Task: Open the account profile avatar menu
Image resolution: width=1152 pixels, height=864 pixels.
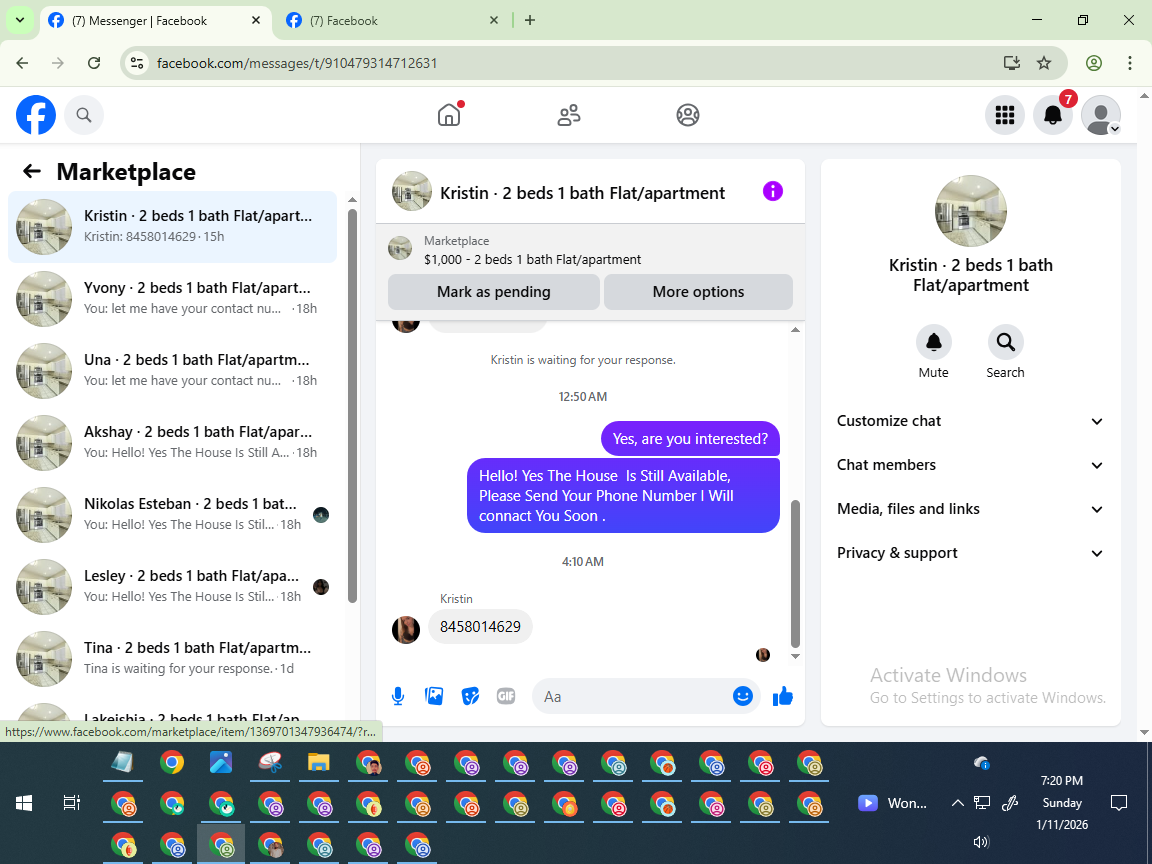Action: click(1101, 115)
